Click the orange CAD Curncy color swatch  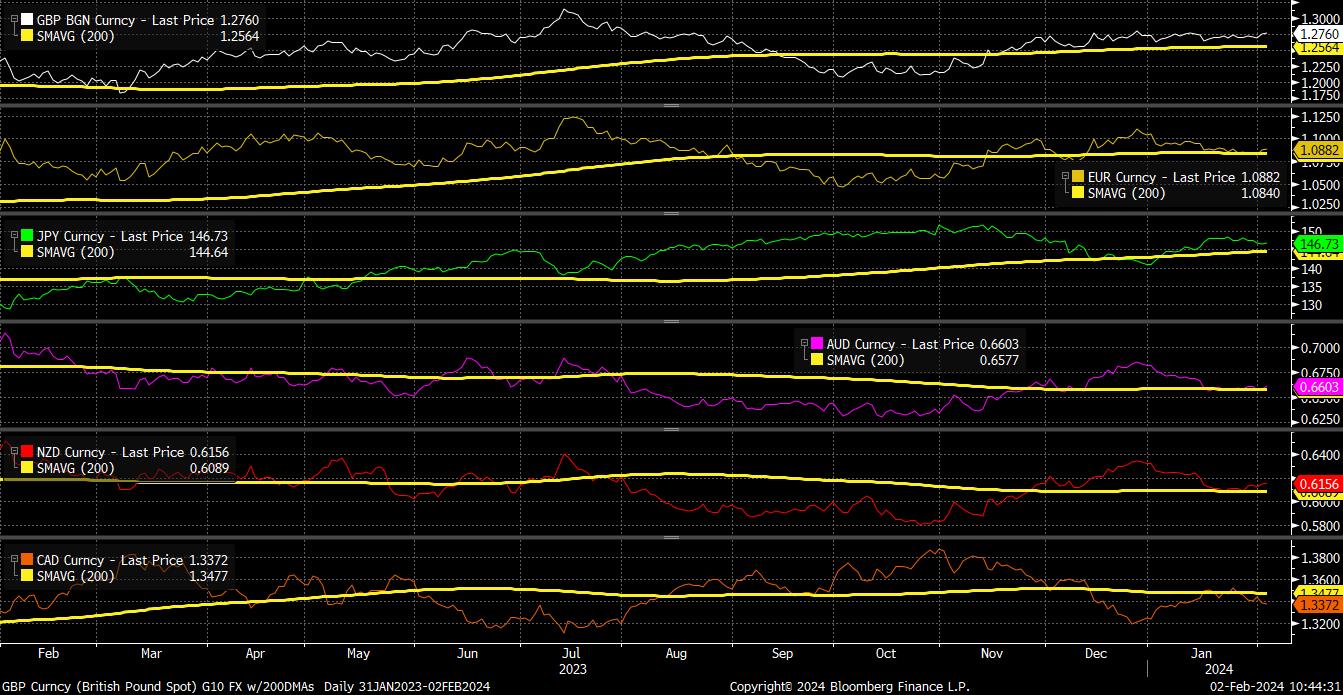click(x=27, y=560)
